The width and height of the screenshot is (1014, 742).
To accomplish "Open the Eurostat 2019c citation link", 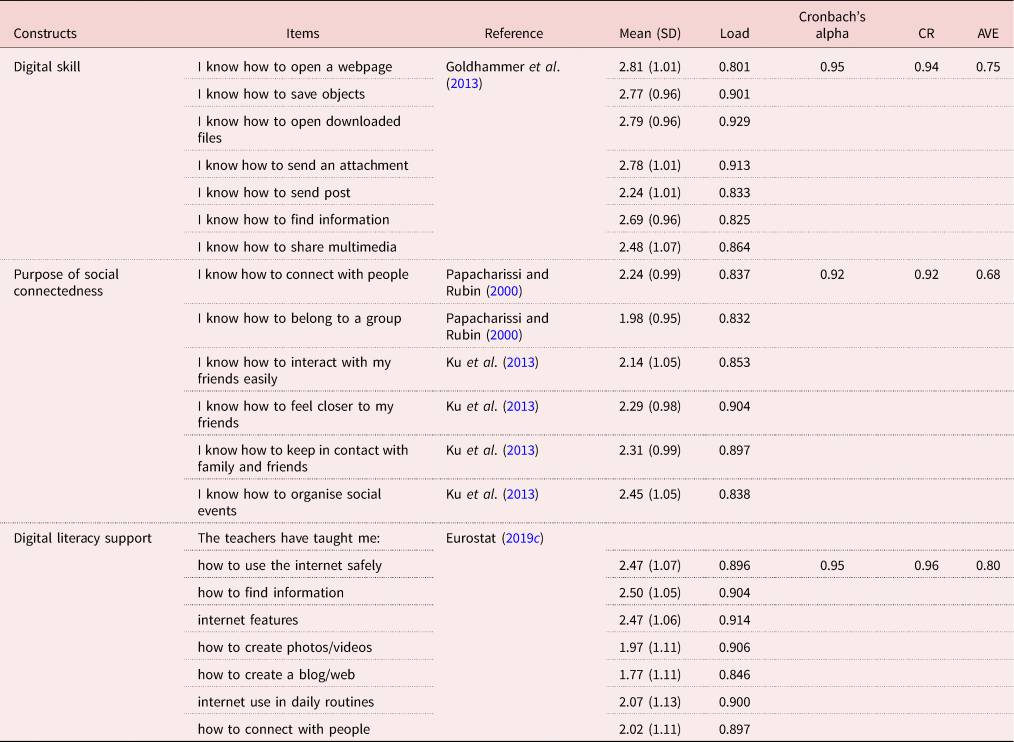I will pyautogui.click(x=525, y=538).
